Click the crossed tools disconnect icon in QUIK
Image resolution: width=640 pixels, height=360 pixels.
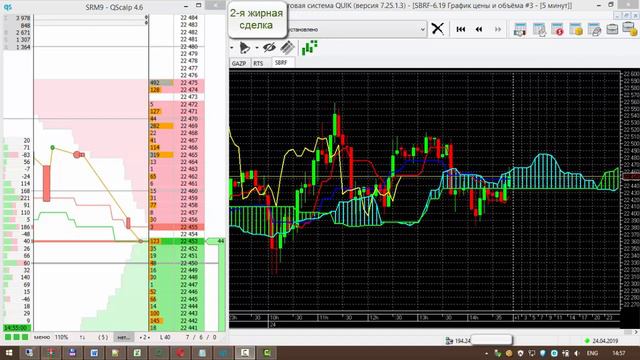pos(438,29)
